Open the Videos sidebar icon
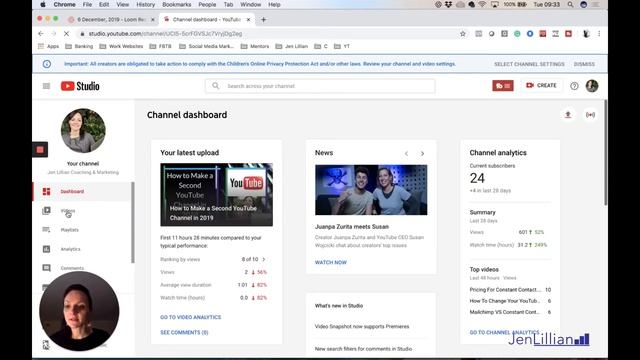This screenshot has height=360, width=640. pos(47,211)
